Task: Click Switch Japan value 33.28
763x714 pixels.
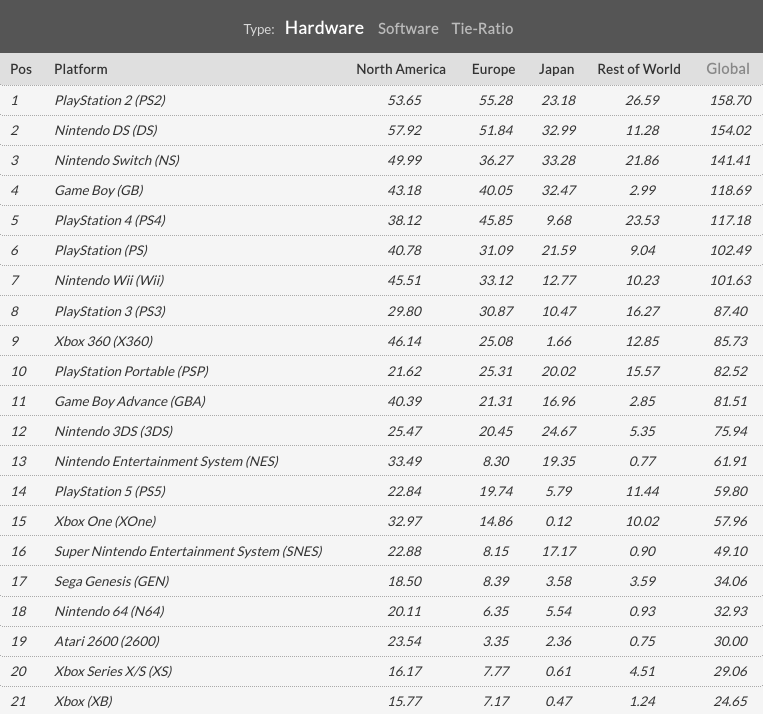Action: click(x=559, y=160)
